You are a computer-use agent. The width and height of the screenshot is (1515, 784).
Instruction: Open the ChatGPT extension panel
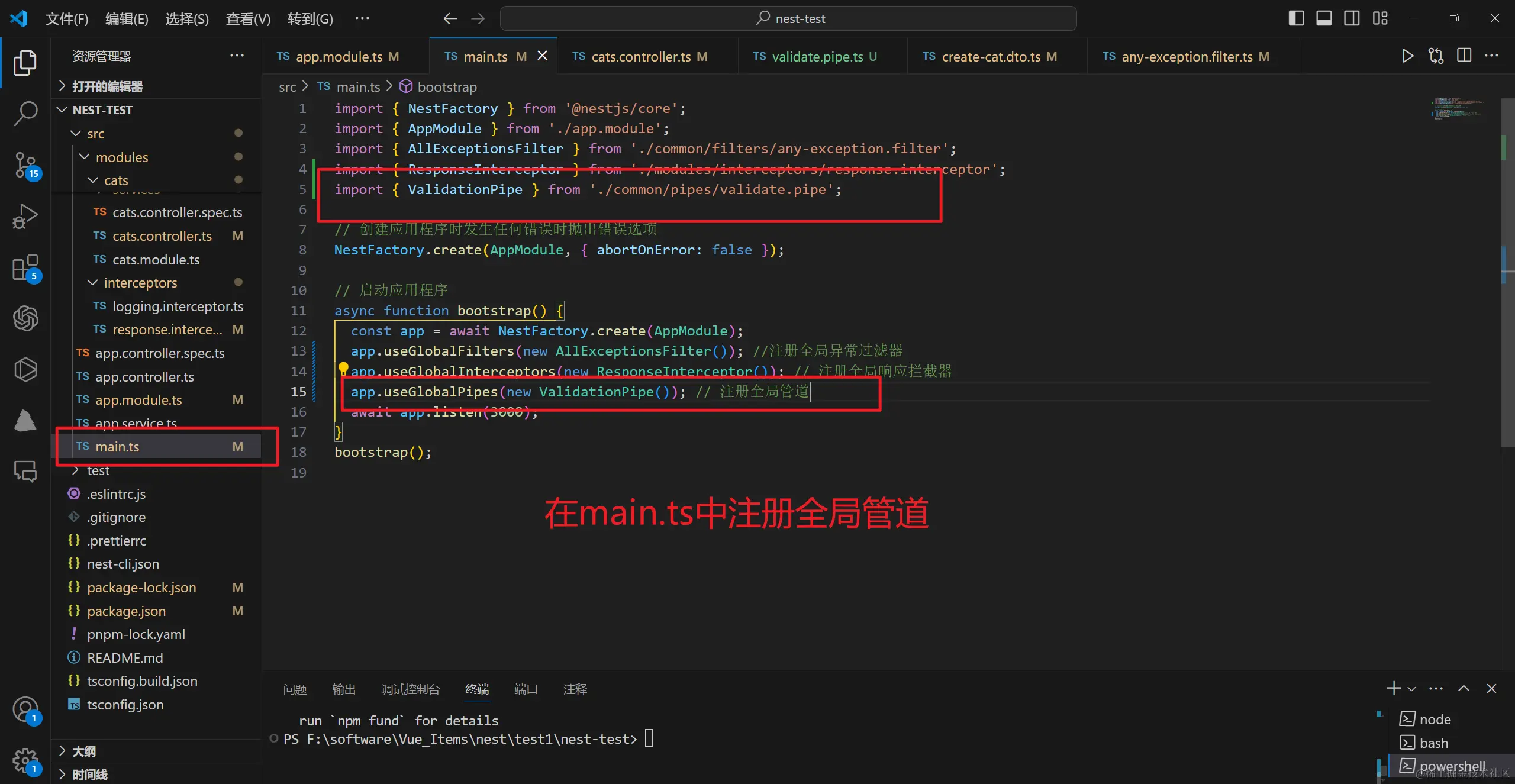click(25, 318)
